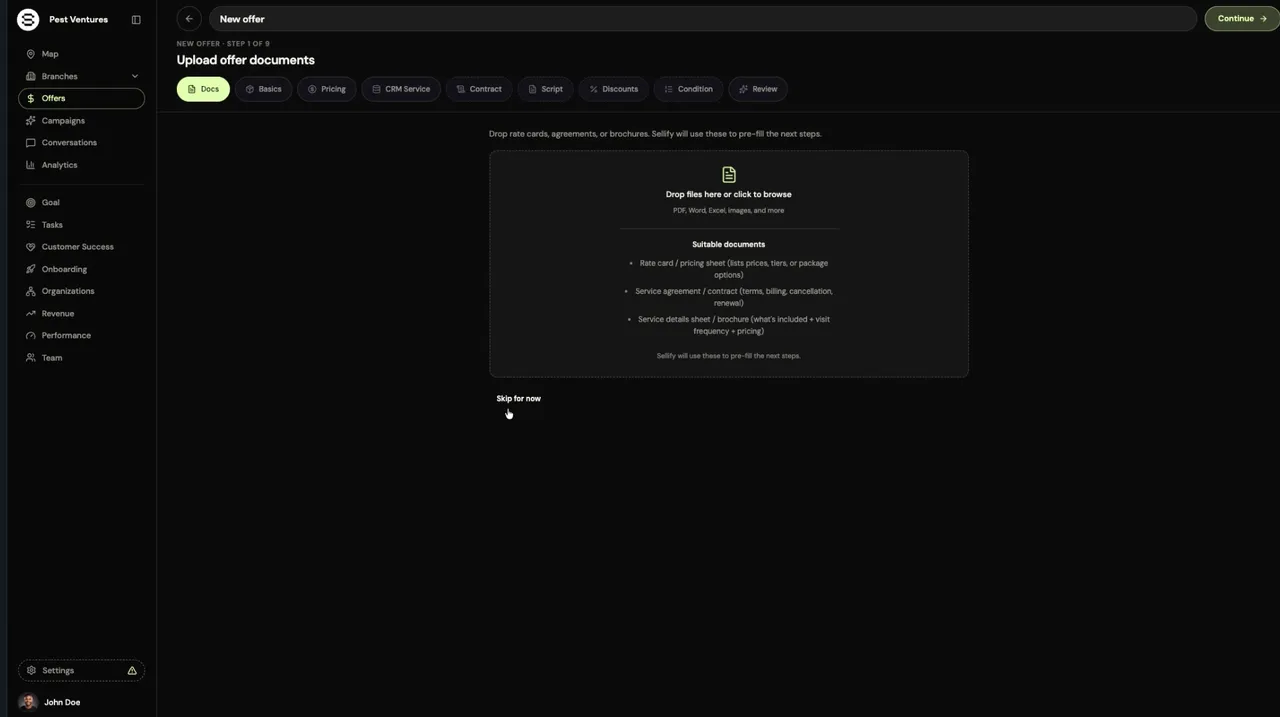
Task: Click the warning triangle beside Settings
Action: tap(132, 671)
